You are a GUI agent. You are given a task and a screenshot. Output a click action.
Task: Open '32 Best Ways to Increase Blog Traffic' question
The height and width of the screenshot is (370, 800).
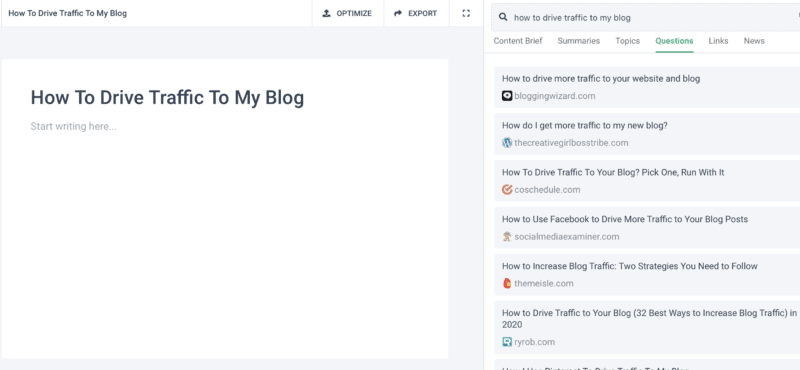(x=649, y=319)
